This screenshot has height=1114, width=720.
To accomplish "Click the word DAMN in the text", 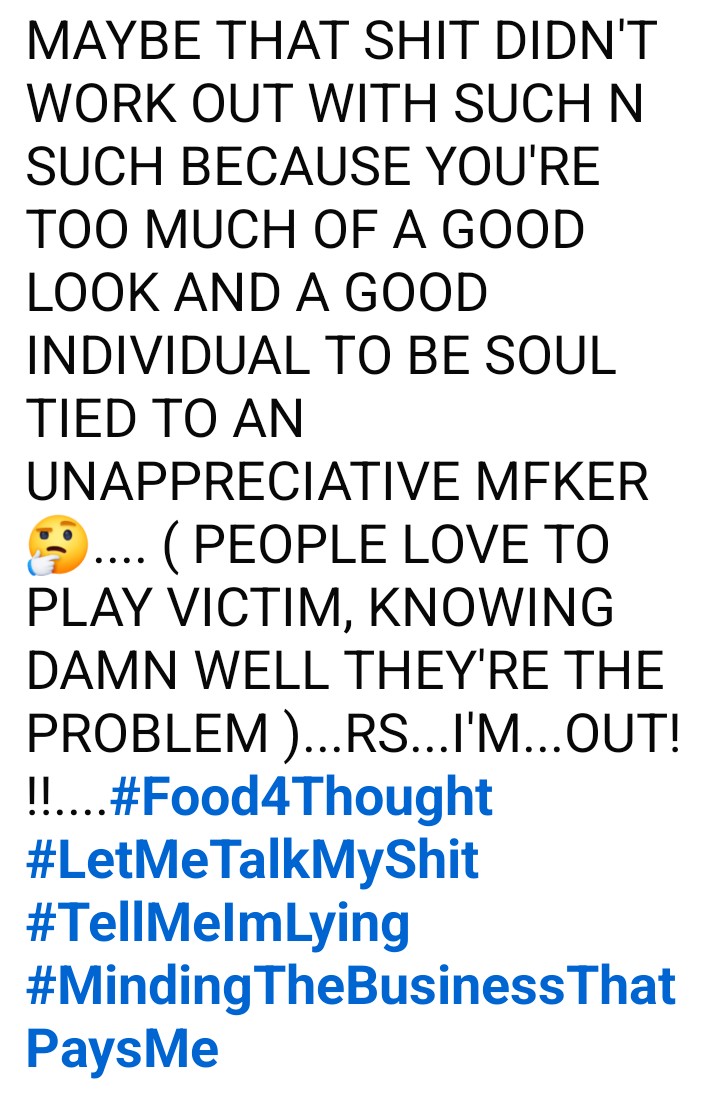I will tap(102, 671).
